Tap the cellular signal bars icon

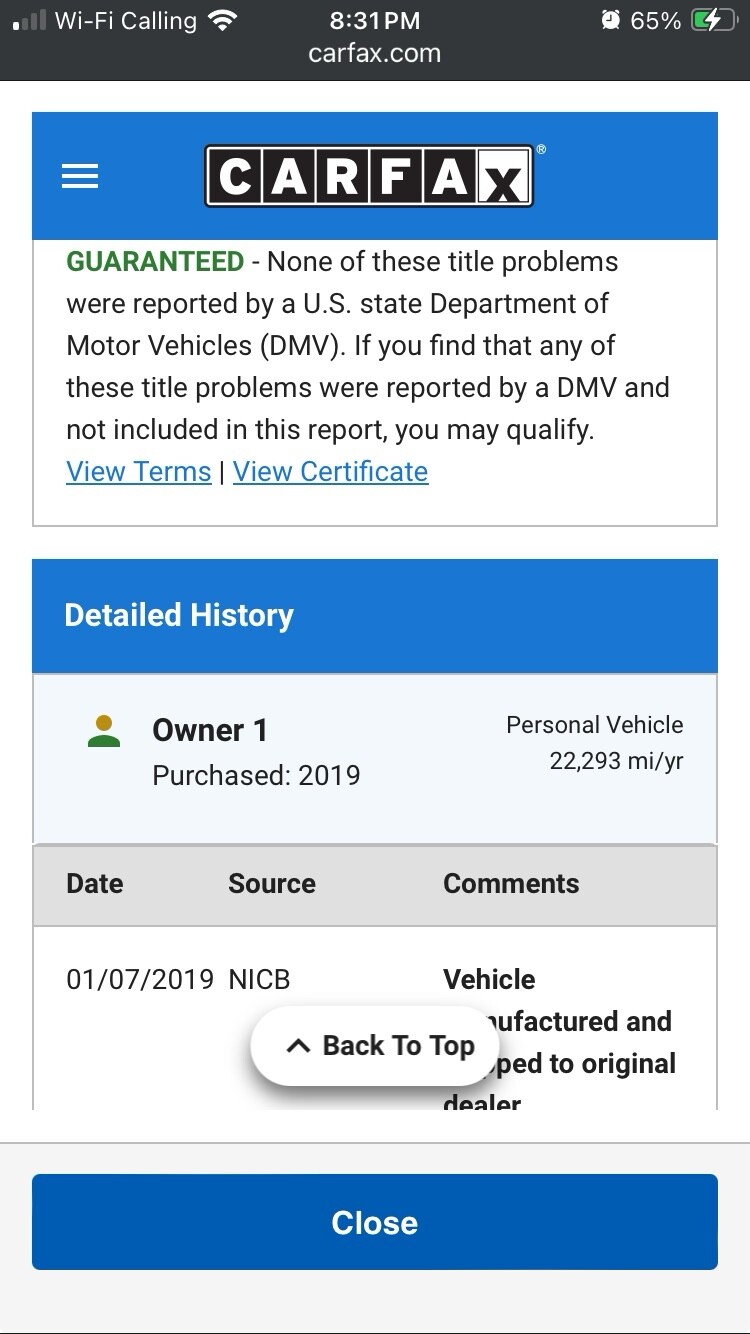(x=28, y=21)
